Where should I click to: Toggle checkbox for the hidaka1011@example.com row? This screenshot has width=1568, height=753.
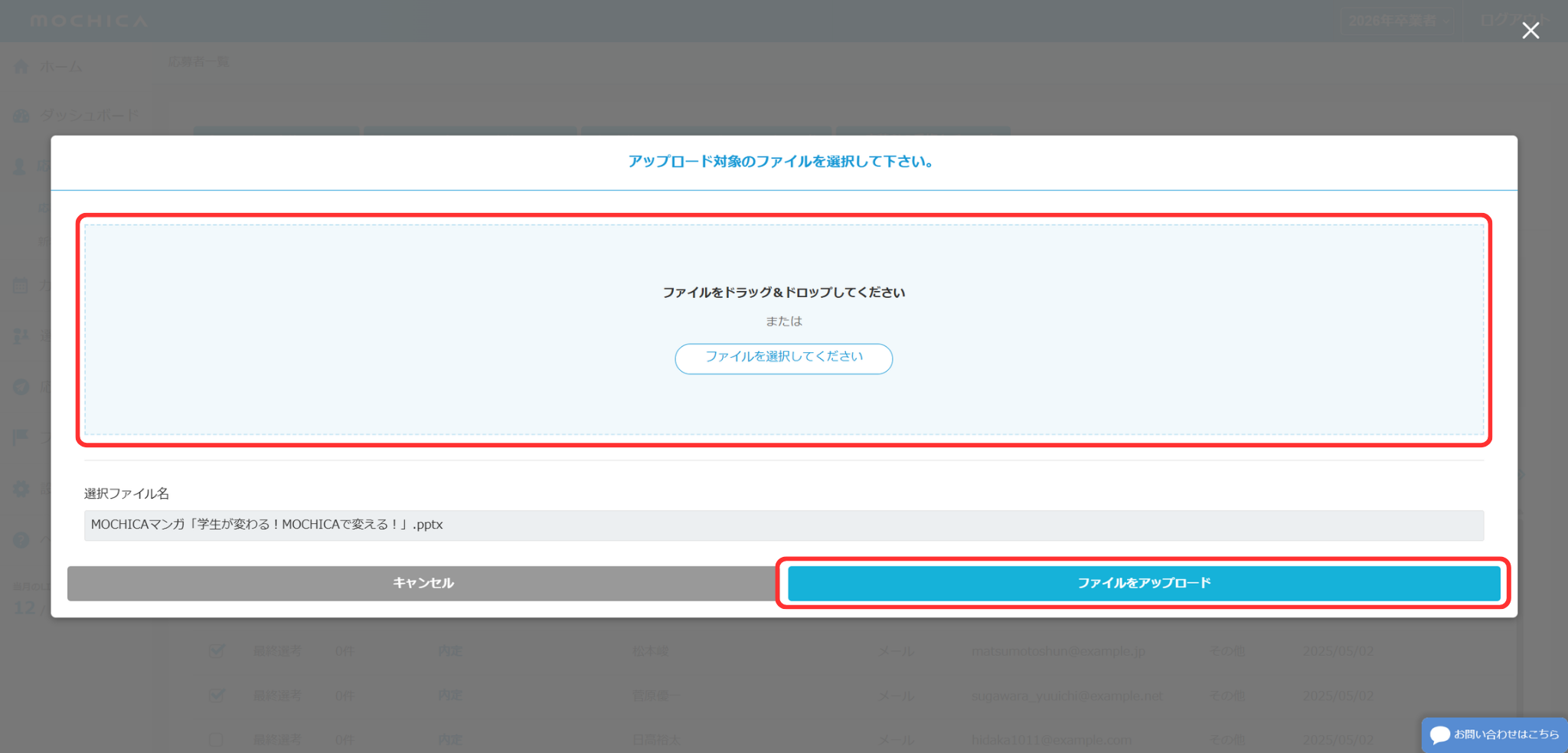(217, 739)
